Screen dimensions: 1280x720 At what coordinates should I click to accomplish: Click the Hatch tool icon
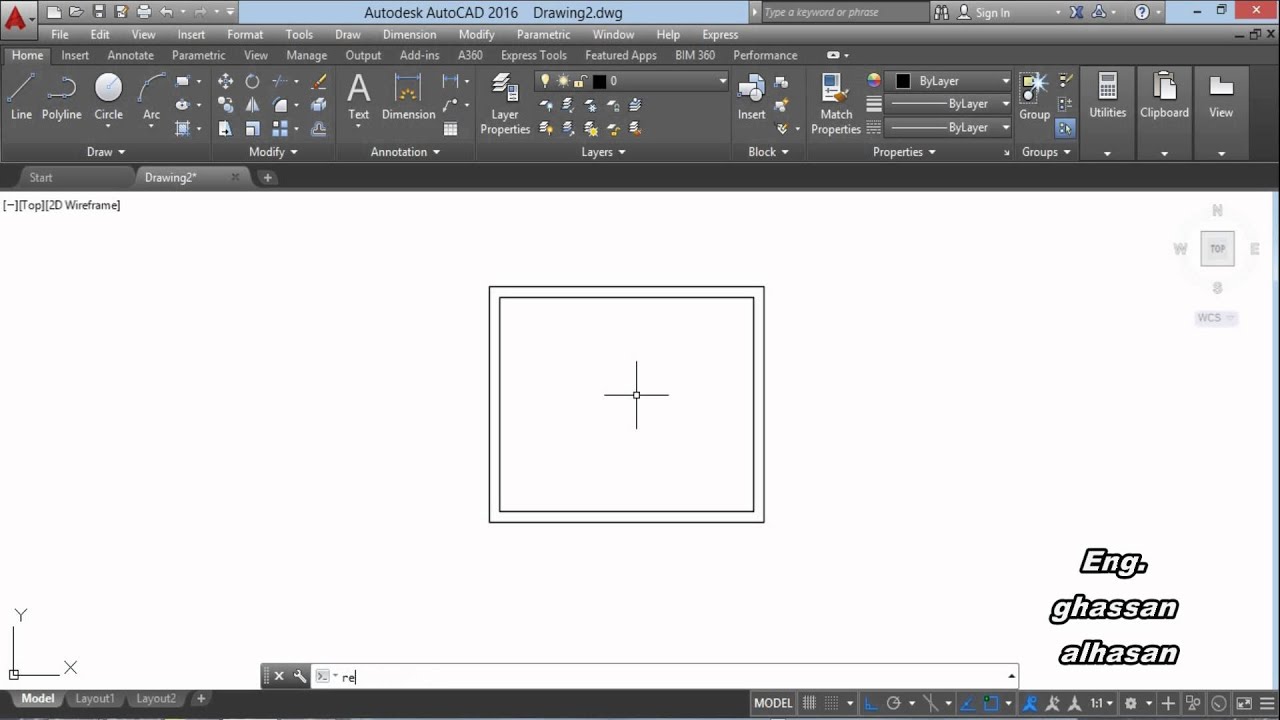tap(182, 129)
